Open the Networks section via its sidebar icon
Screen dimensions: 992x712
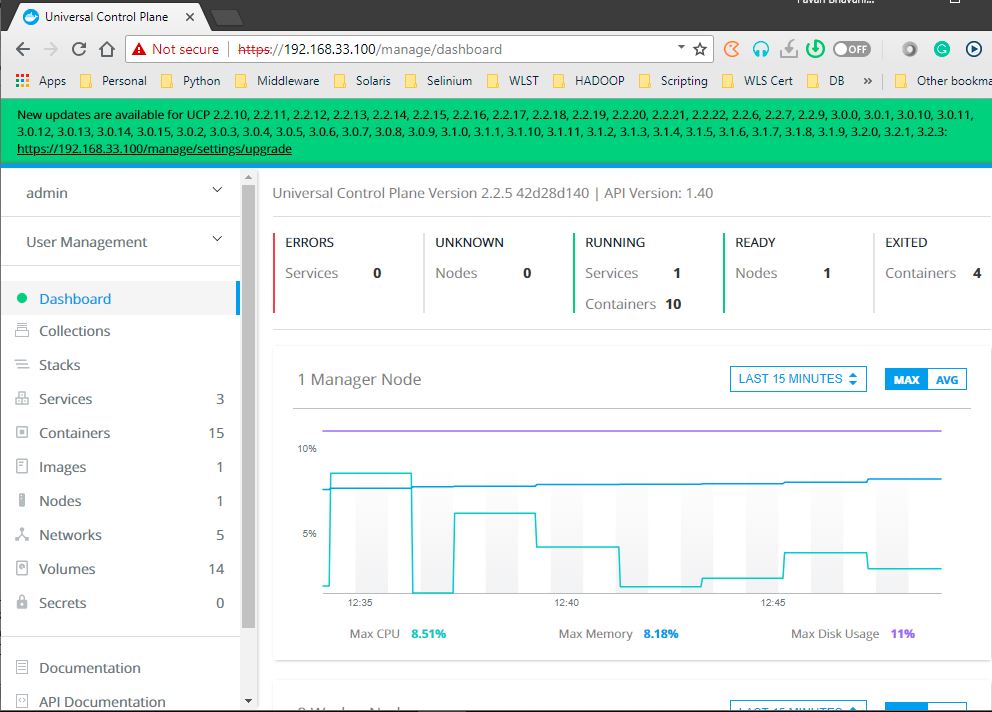pyautogui.click(x=20, y=535)
